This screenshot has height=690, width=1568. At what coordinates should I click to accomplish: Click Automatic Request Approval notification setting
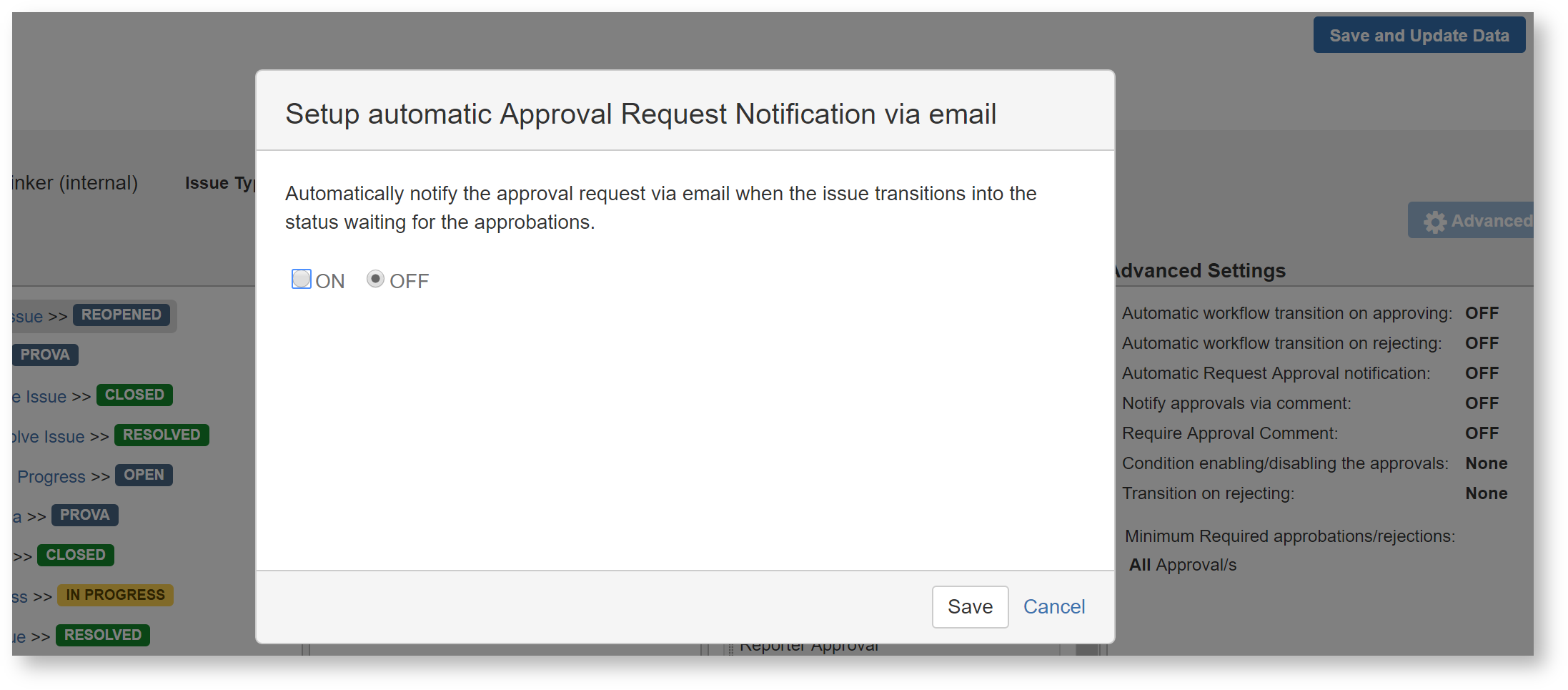pyautogui.click(x=1275, y=373)
